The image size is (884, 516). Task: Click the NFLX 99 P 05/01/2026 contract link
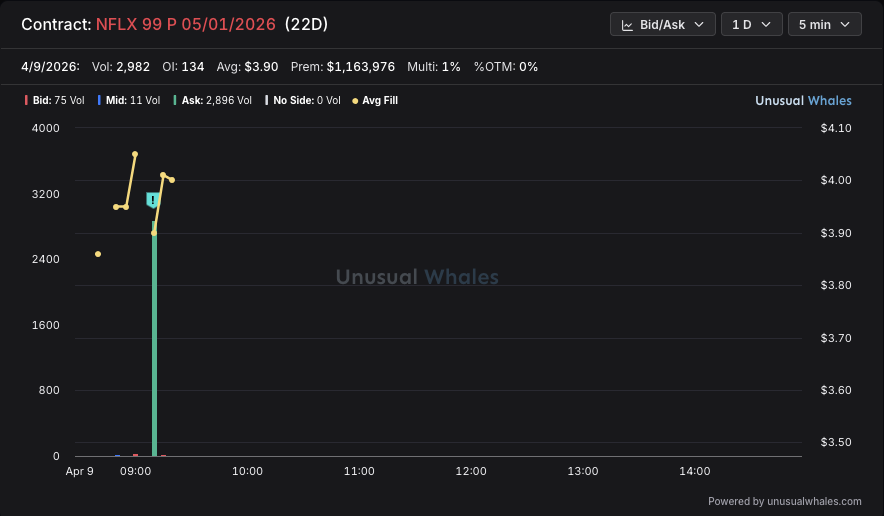coord(185,24)
